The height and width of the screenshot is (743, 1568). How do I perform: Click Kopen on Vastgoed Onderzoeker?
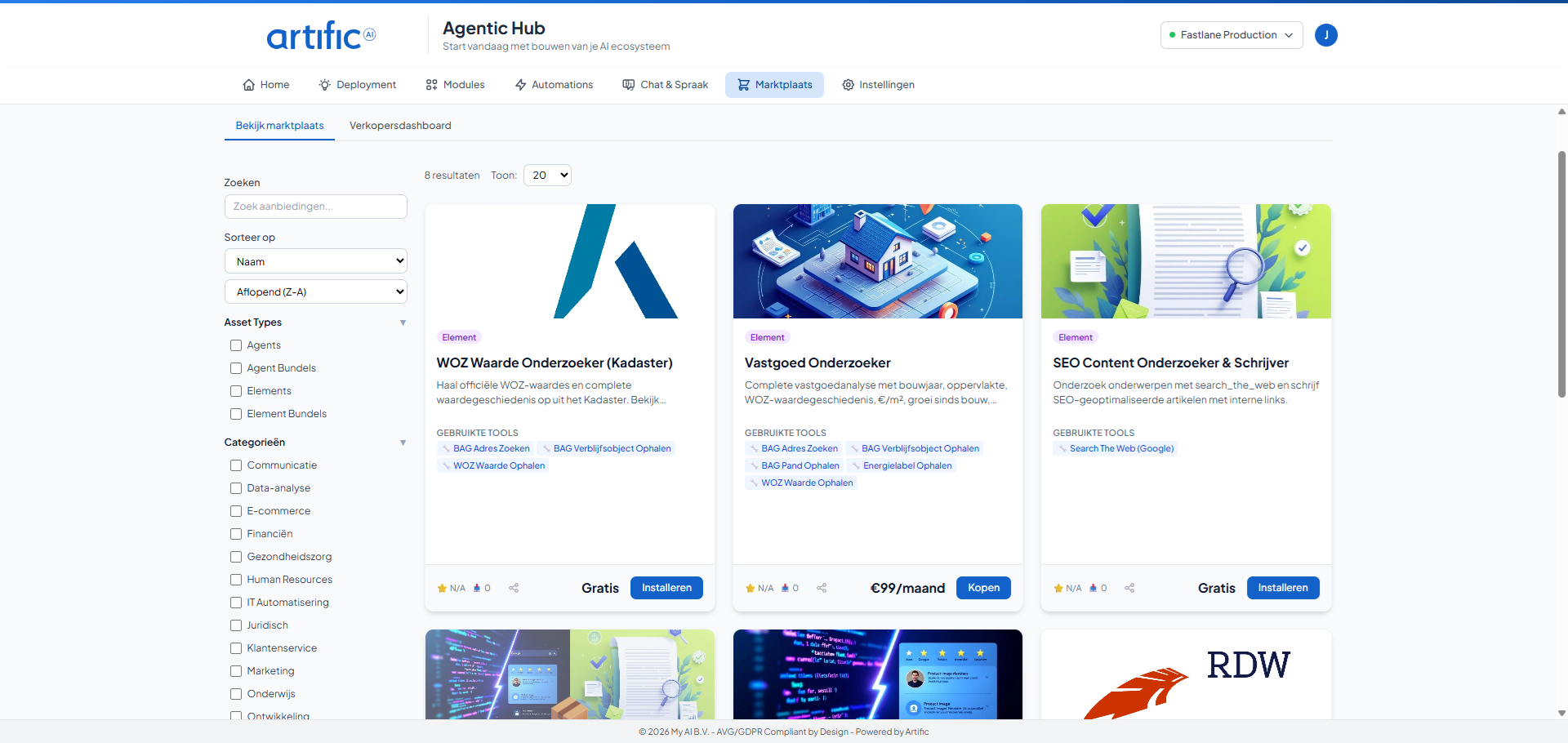(983, 588)
